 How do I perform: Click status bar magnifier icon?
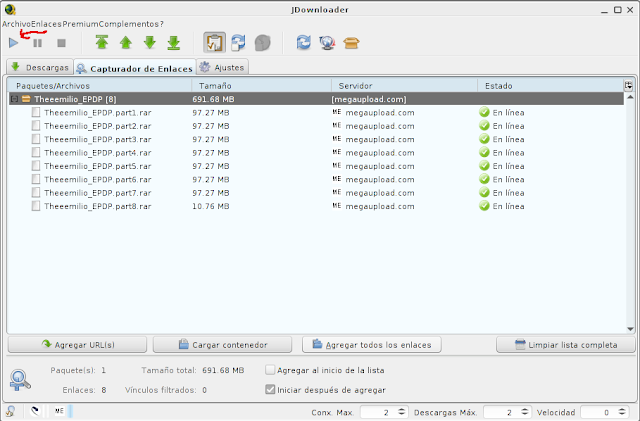point(10,411)
